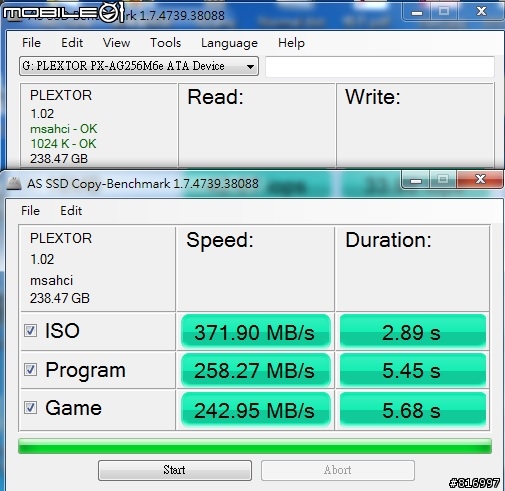
Task: Click 238.47 GB capacity in Copy-Benchmark window
Action: [60, 298]
